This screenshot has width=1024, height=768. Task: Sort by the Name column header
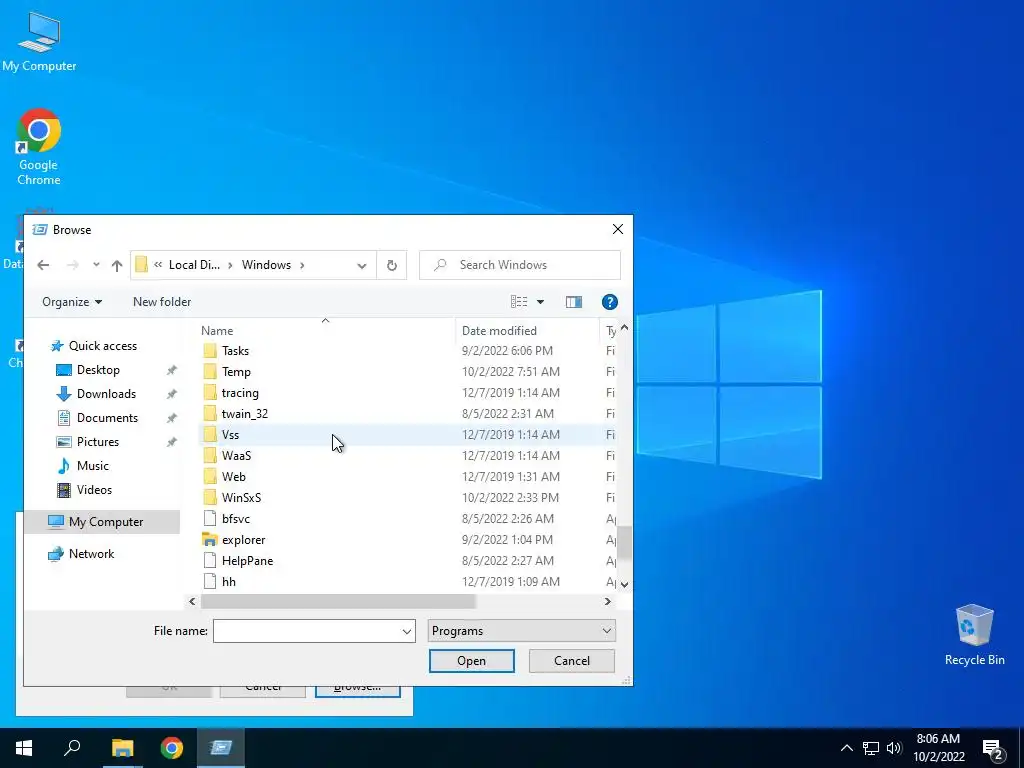pyautogui.click(x=217, y=331)
